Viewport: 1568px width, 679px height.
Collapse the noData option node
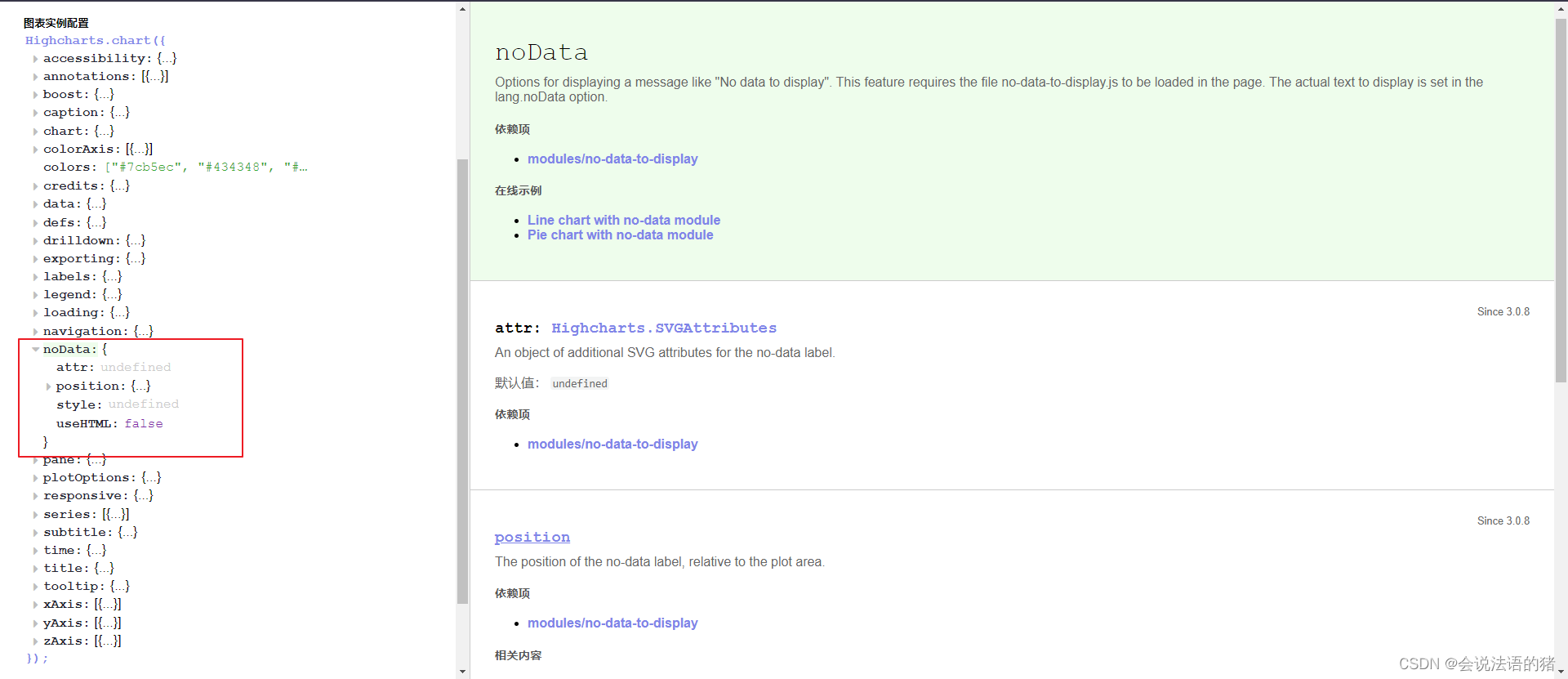click(35, 350)
